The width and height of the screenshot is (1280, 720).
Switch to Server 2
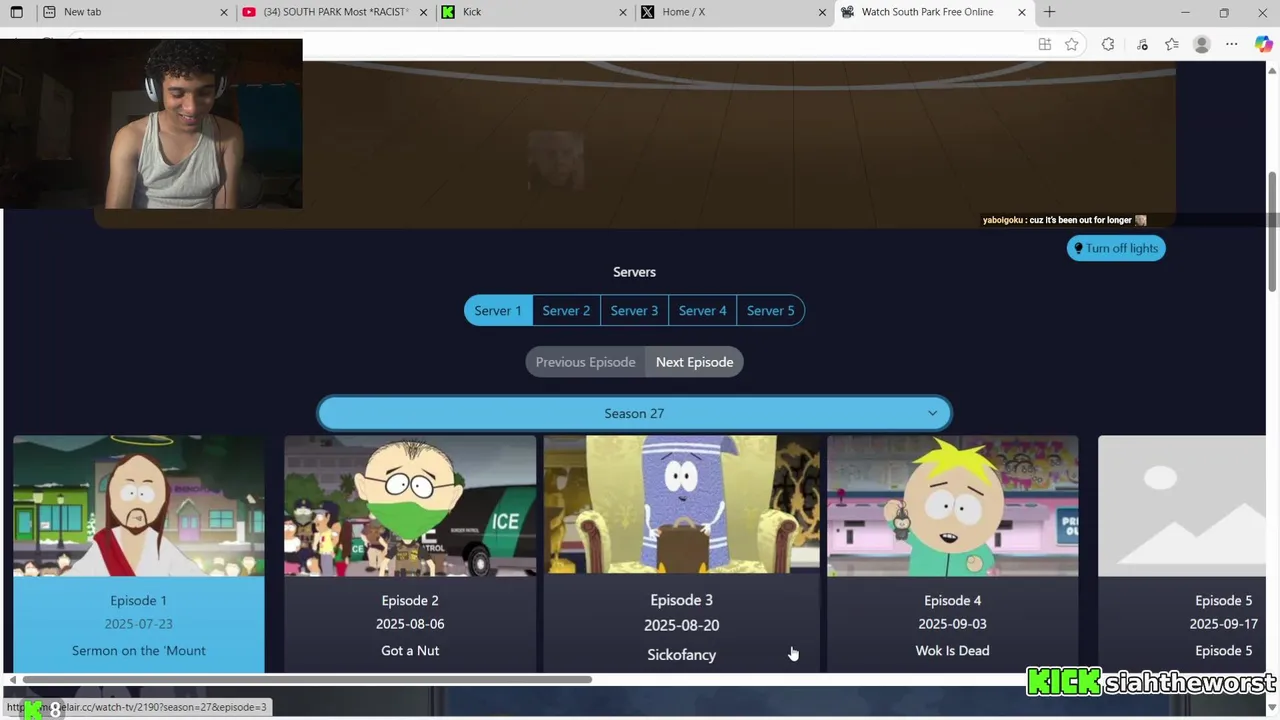pos(566,310)
